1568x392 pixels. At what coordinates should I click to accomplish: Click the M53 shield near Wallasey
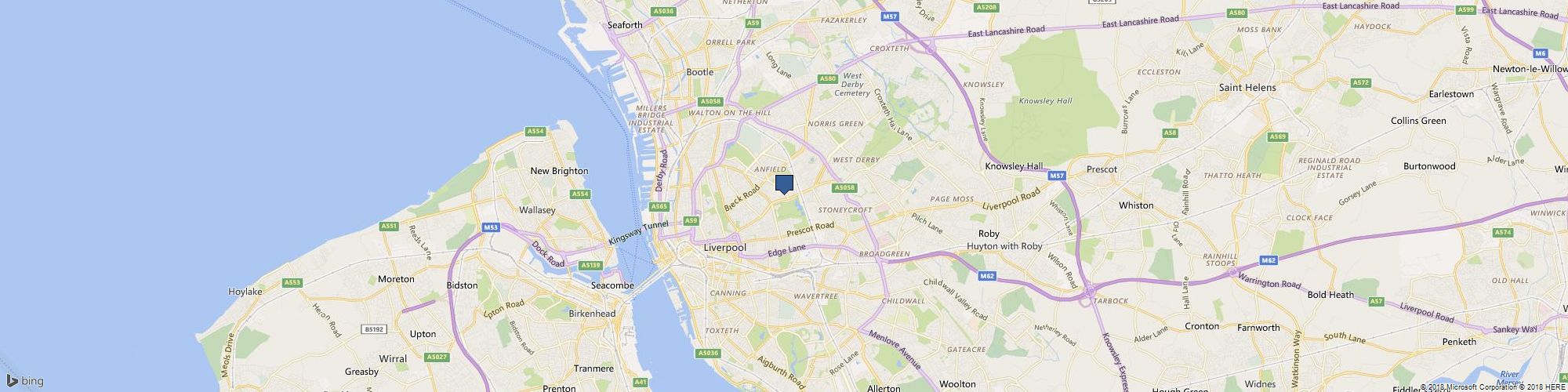491,227
